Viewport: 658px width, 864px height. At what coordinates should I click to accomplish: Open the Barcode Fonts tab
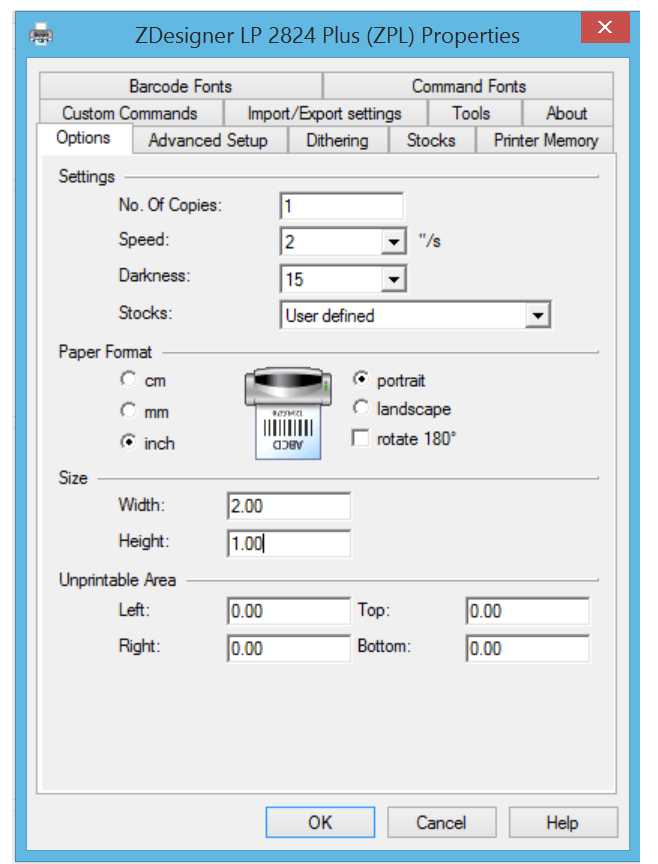(x=180, y=86)
